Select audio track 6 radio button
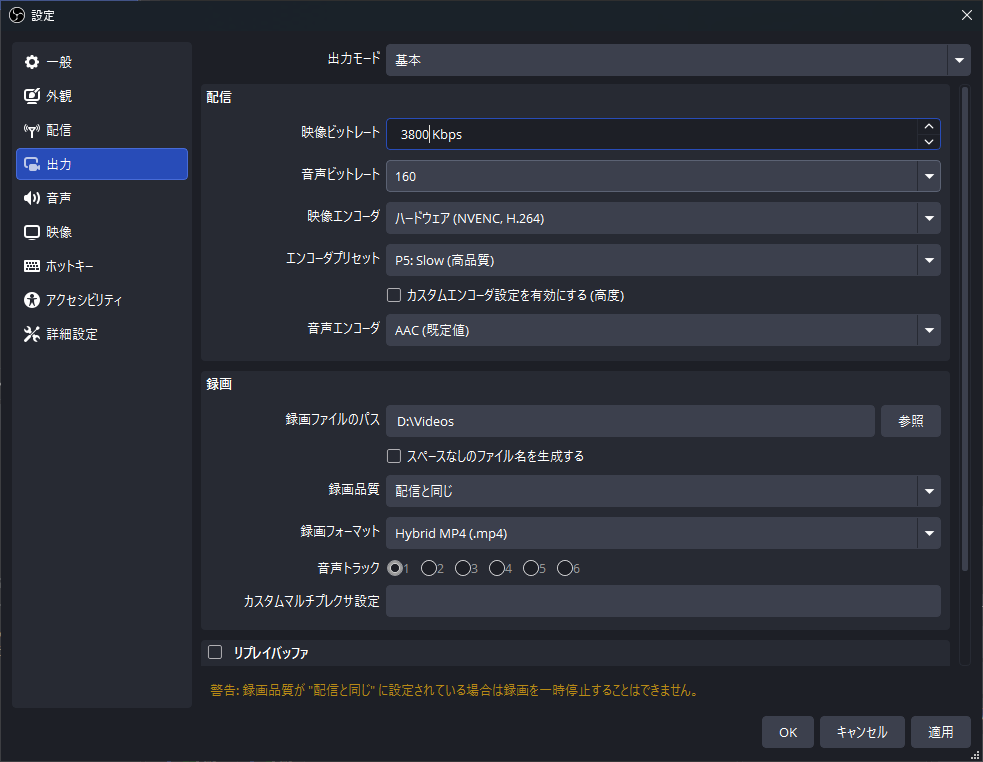The height and width of the screenshot is (762, 983). 564,568
